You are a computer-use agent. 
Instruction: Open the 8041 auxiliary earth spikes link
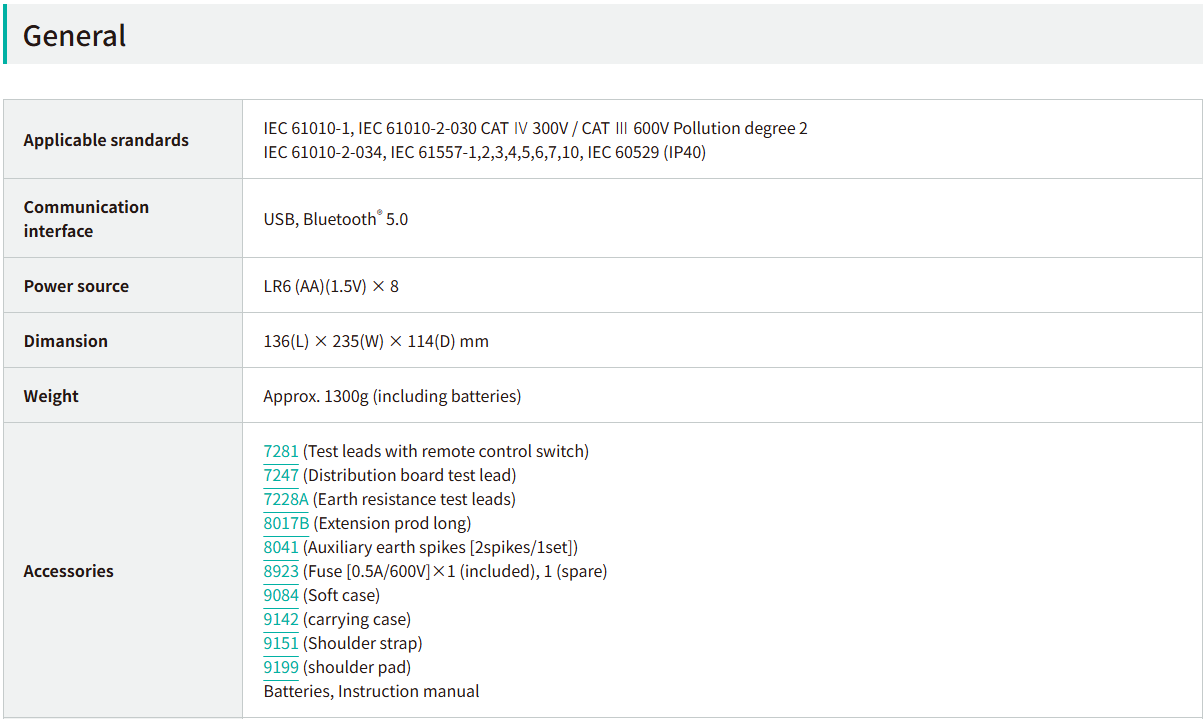click(281, 547)
